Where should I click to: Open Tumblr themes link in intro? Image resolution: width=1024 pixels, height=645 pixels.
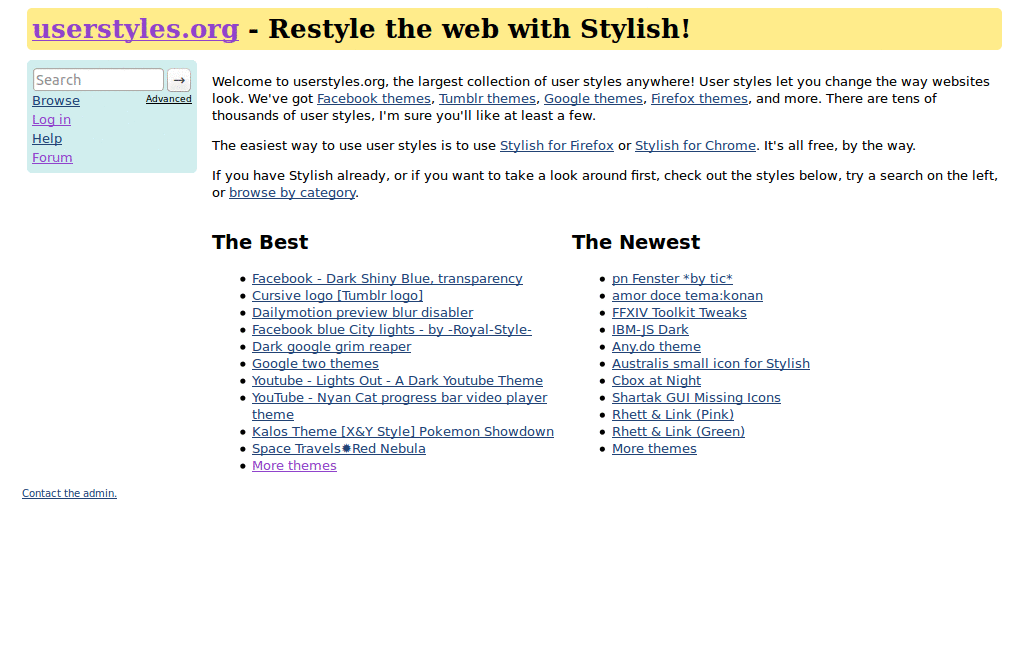(x=487, y=99)
